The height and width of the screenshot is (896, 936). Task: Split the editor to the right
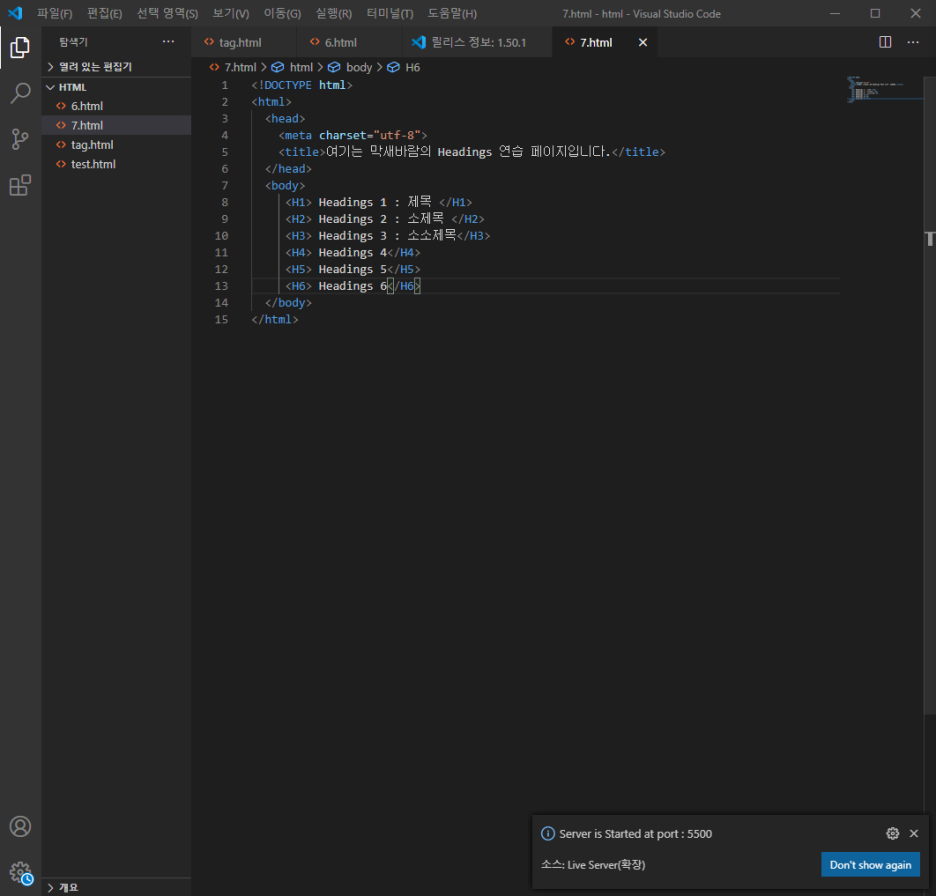click(x=885, y=42)
